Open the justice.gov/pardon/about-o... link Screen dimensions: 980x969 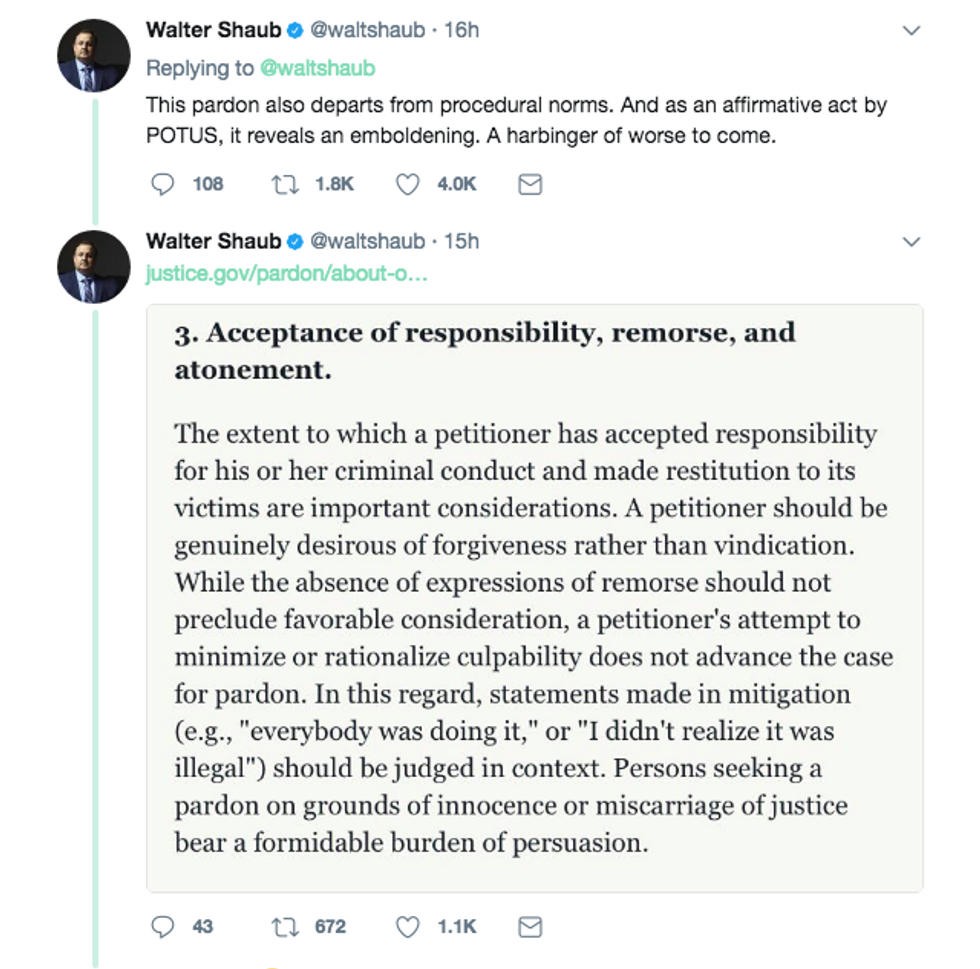[286, 274]
